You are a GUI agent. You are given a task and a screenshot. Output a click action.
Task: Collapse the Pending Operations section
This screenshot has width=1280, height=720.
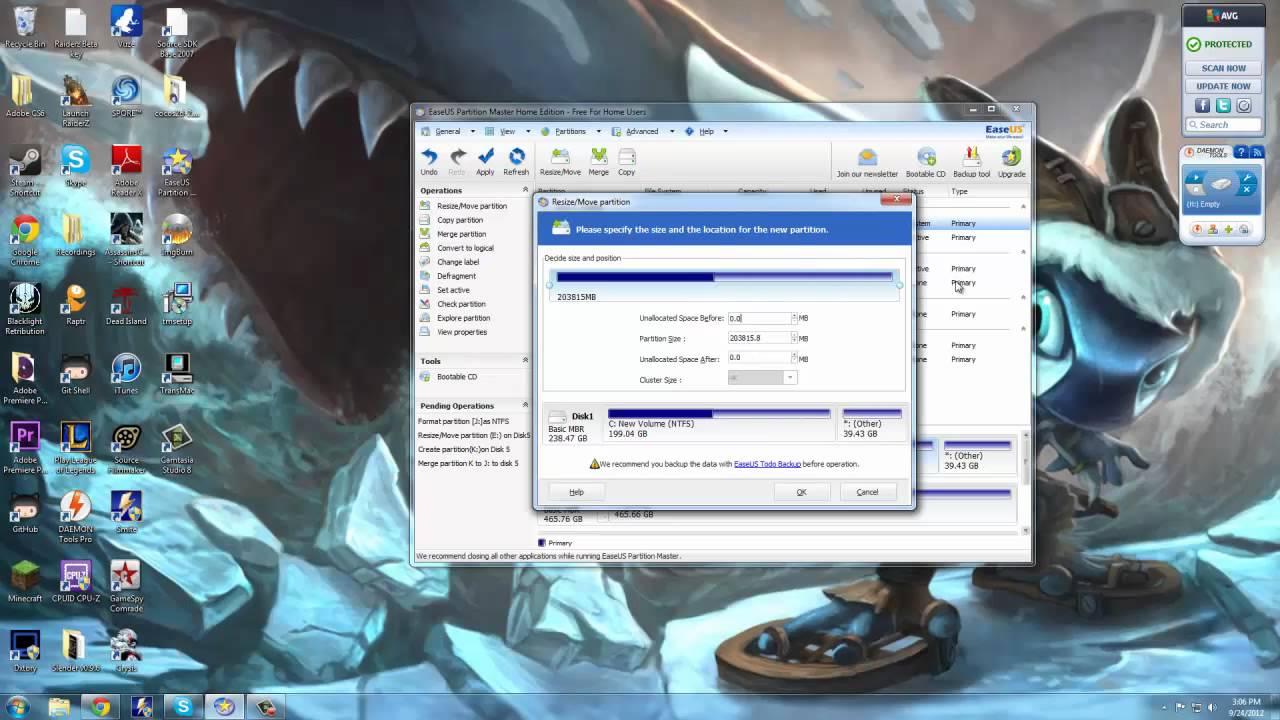click(x=525, y=406)
